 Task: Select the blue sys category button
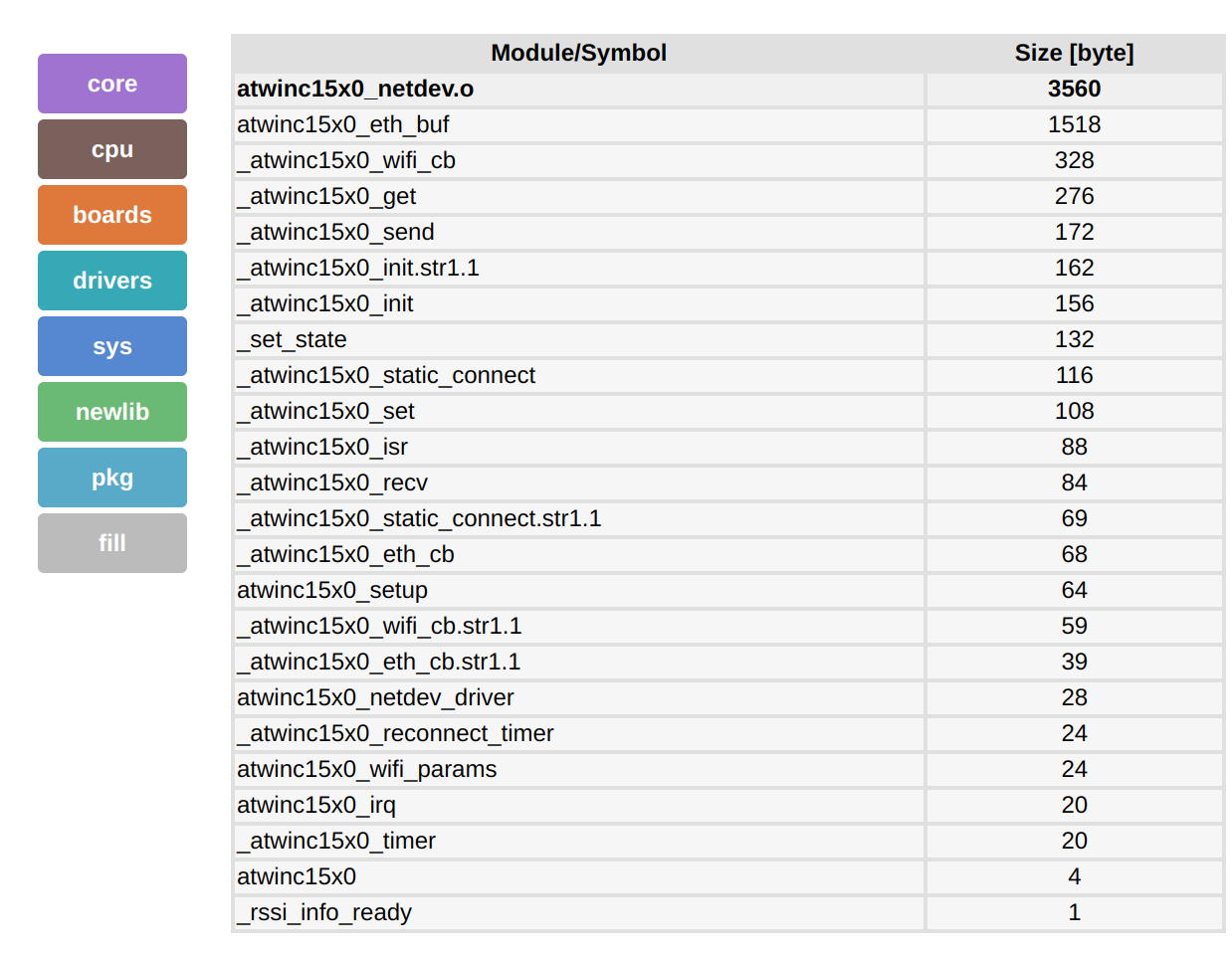pyautogui.click(x=112, y=346)
